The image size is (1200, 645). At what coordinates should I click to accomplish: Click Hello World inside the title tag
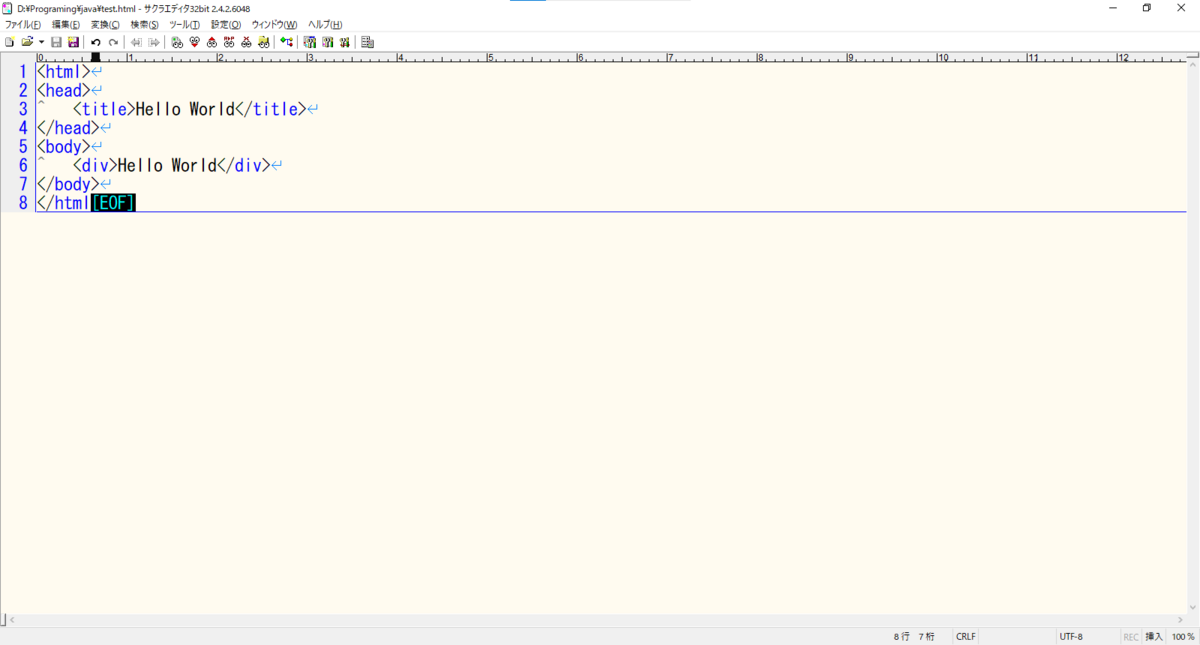click(185, 109)
